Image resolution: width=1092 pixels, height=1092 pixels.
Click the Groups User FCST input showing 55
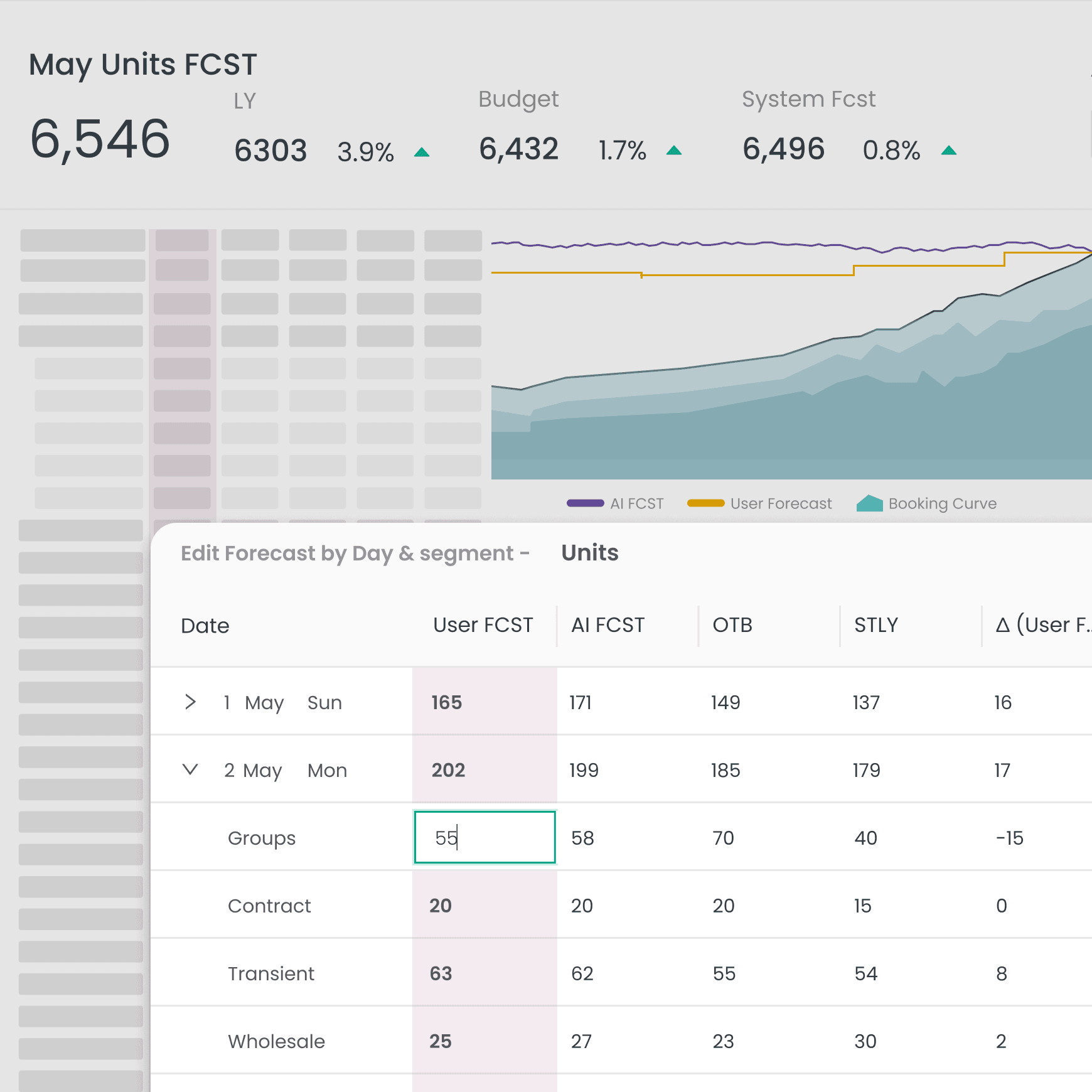(484, 837)
